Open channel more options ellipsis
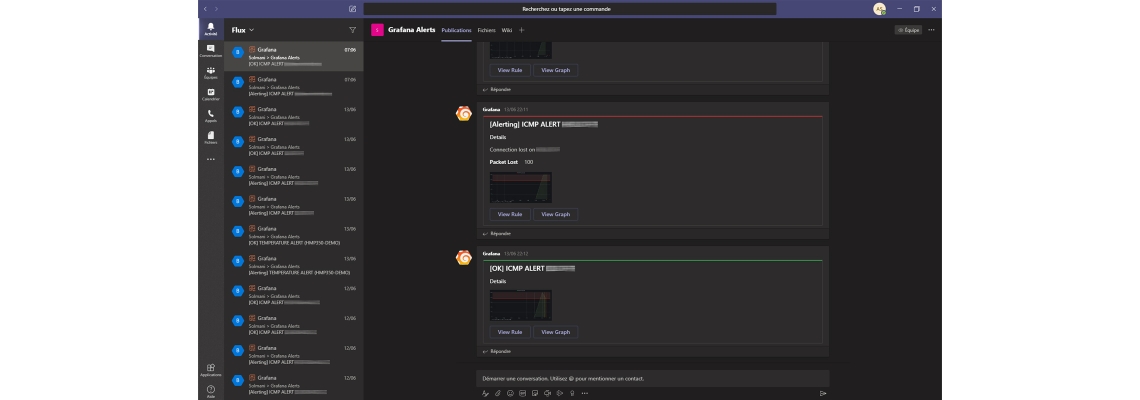Image resolution: width=1140 pixels, height=400 pixels. click(931, 30)
